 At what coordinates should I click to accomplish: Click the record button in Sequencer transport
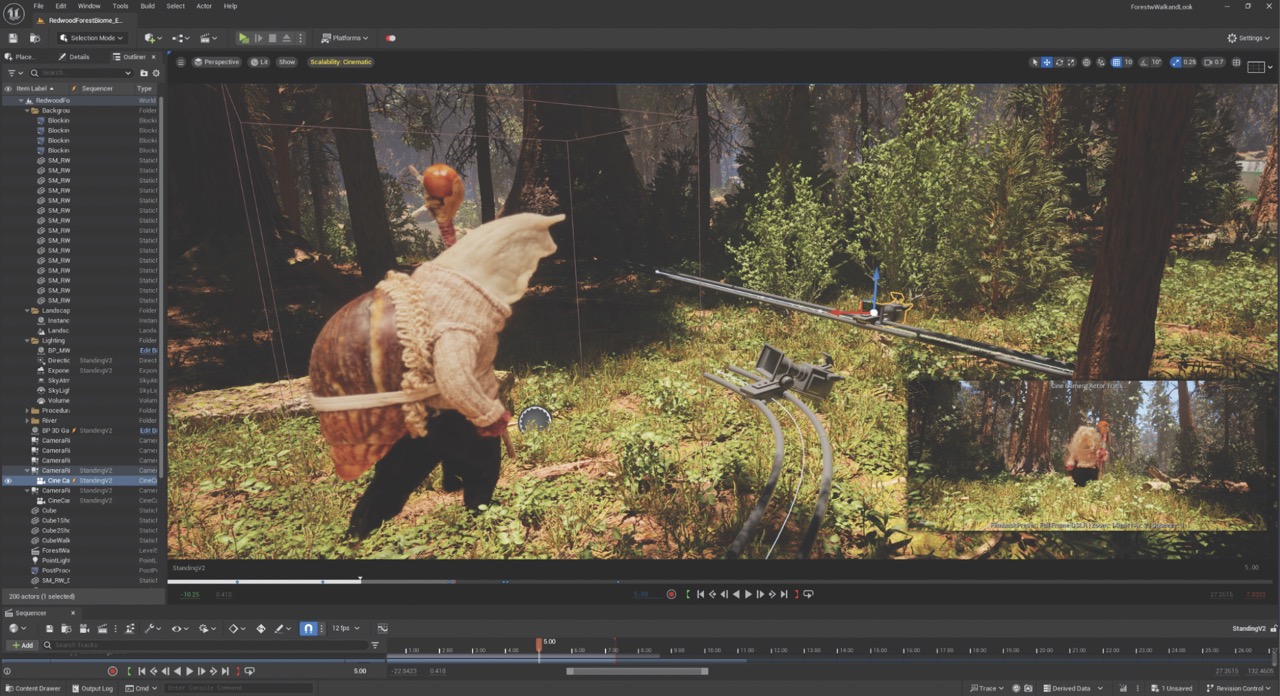click(112, 671)
